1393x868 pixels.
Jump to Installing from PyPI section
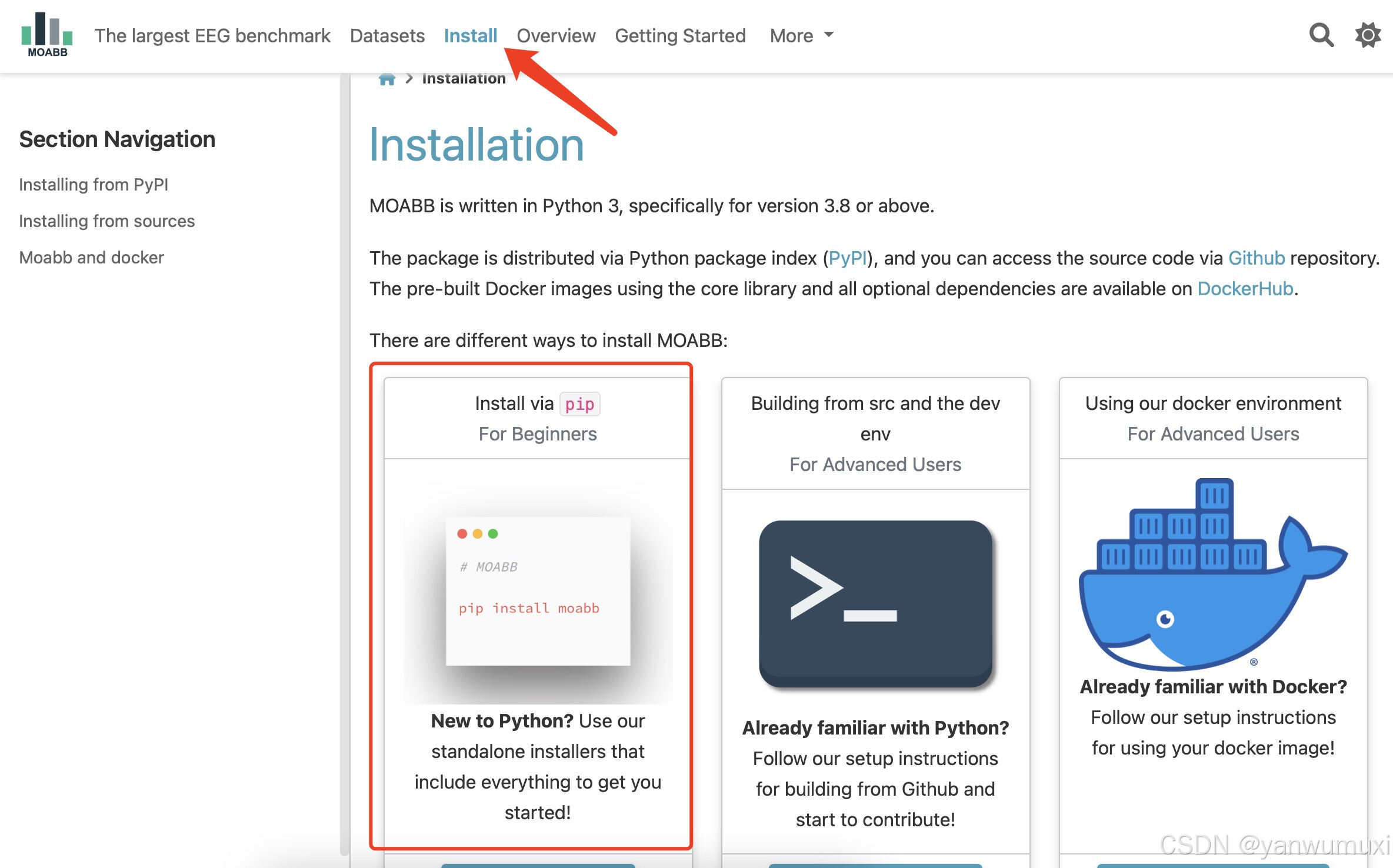tap(94, 185)
